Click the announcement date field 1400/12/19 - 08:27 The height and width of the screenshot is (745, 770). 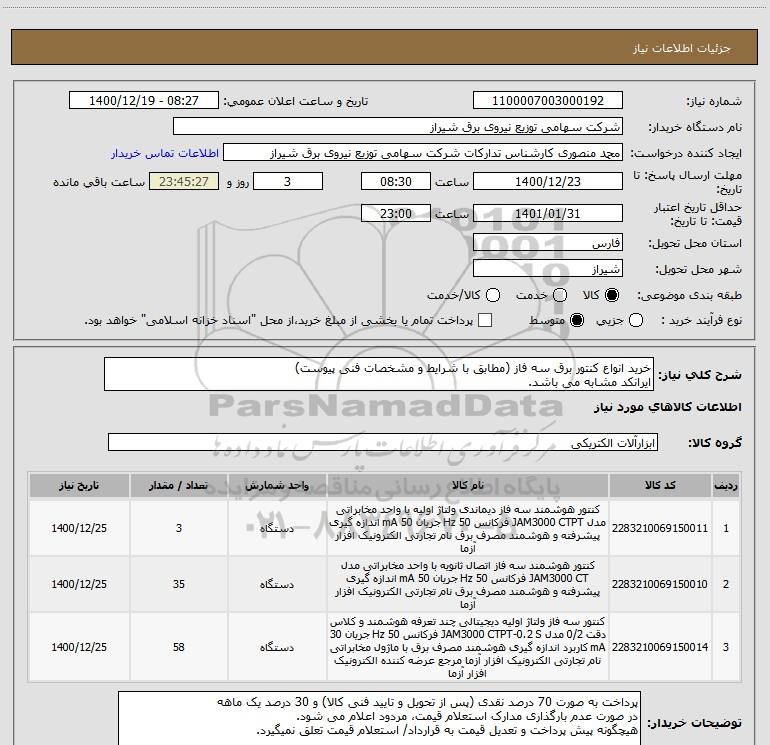(x=144, y=101)
